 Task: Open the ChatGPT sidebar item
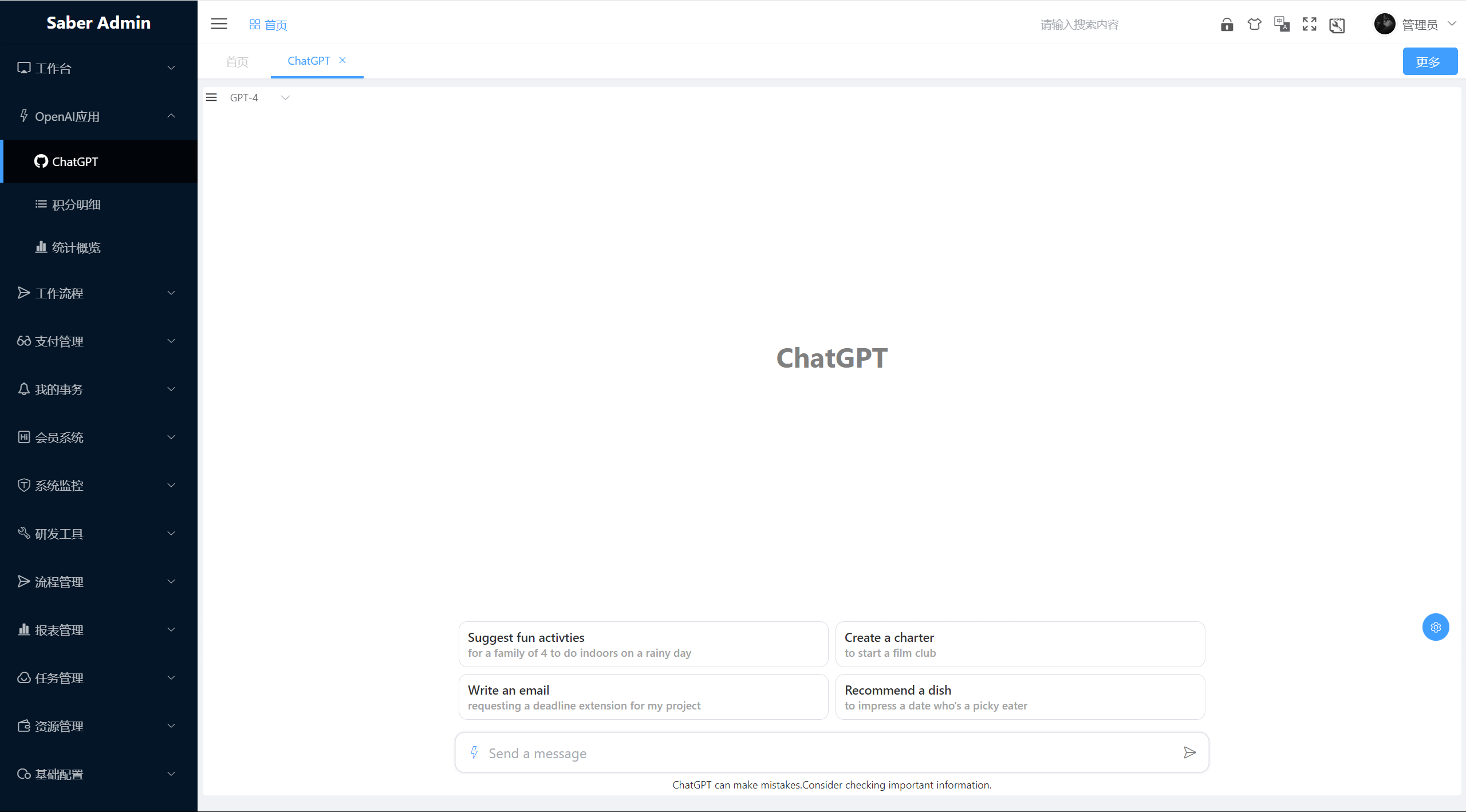click(98, 161)
